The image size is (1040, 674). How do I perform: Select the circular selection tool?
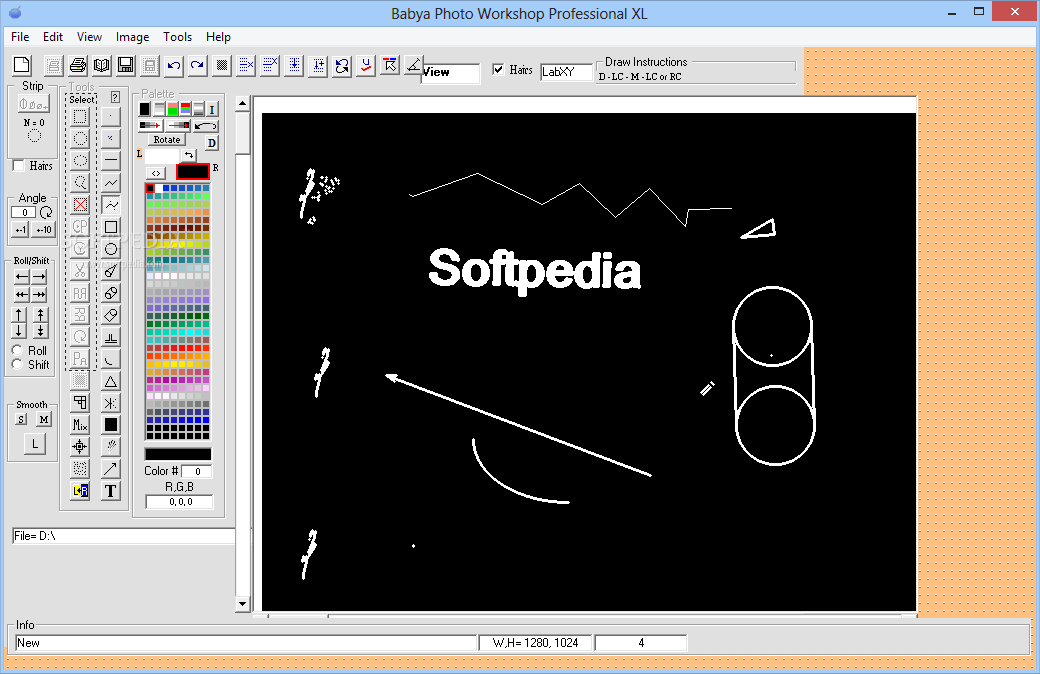80,139
